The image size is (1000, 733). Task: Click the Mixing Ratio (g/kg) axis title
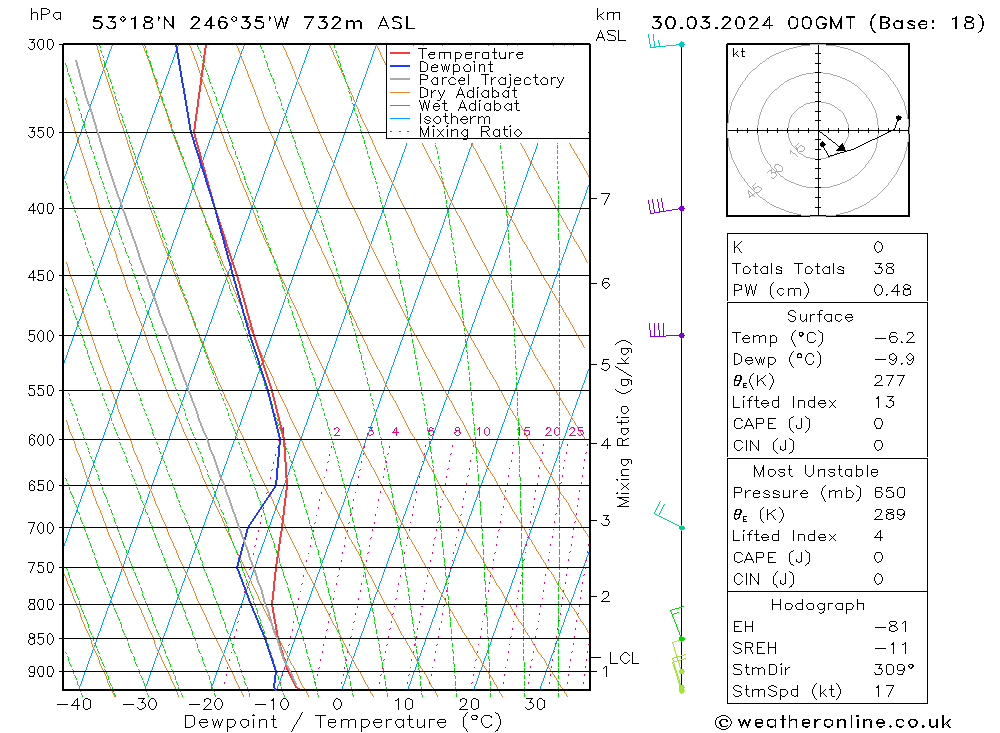pyautogui.click(x=623, y=423)
